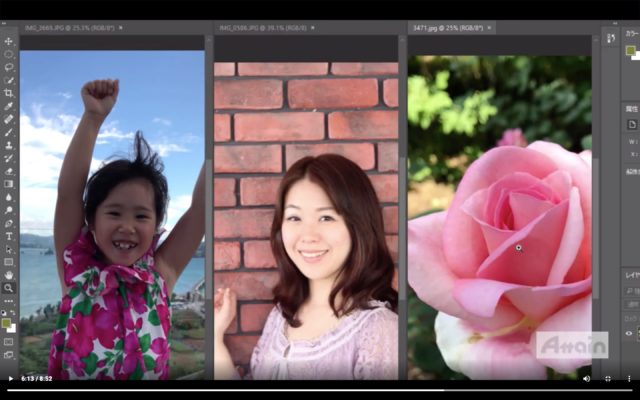This screenshot has width=640, height=400.
Task: Click the layer search filter field
Action: click(x=632, y=291)
